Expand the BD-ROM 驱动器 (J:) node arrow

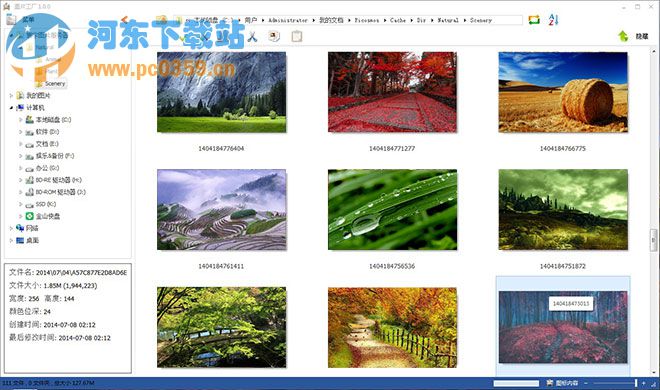click(x=20, y=192)
